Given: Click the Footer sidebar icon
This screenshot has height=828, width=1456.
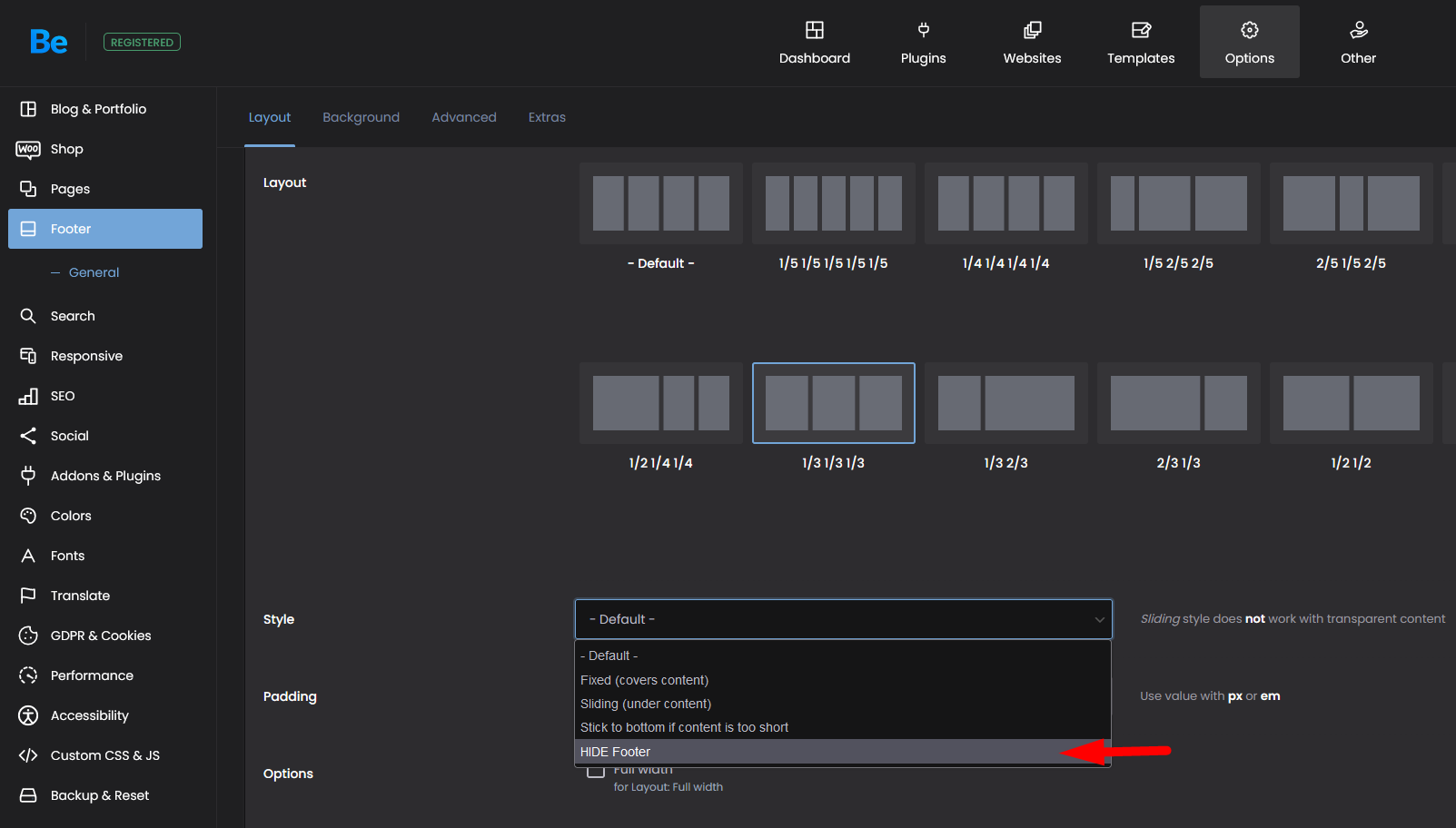Looking at the screenshot, I should coord(28,229).
